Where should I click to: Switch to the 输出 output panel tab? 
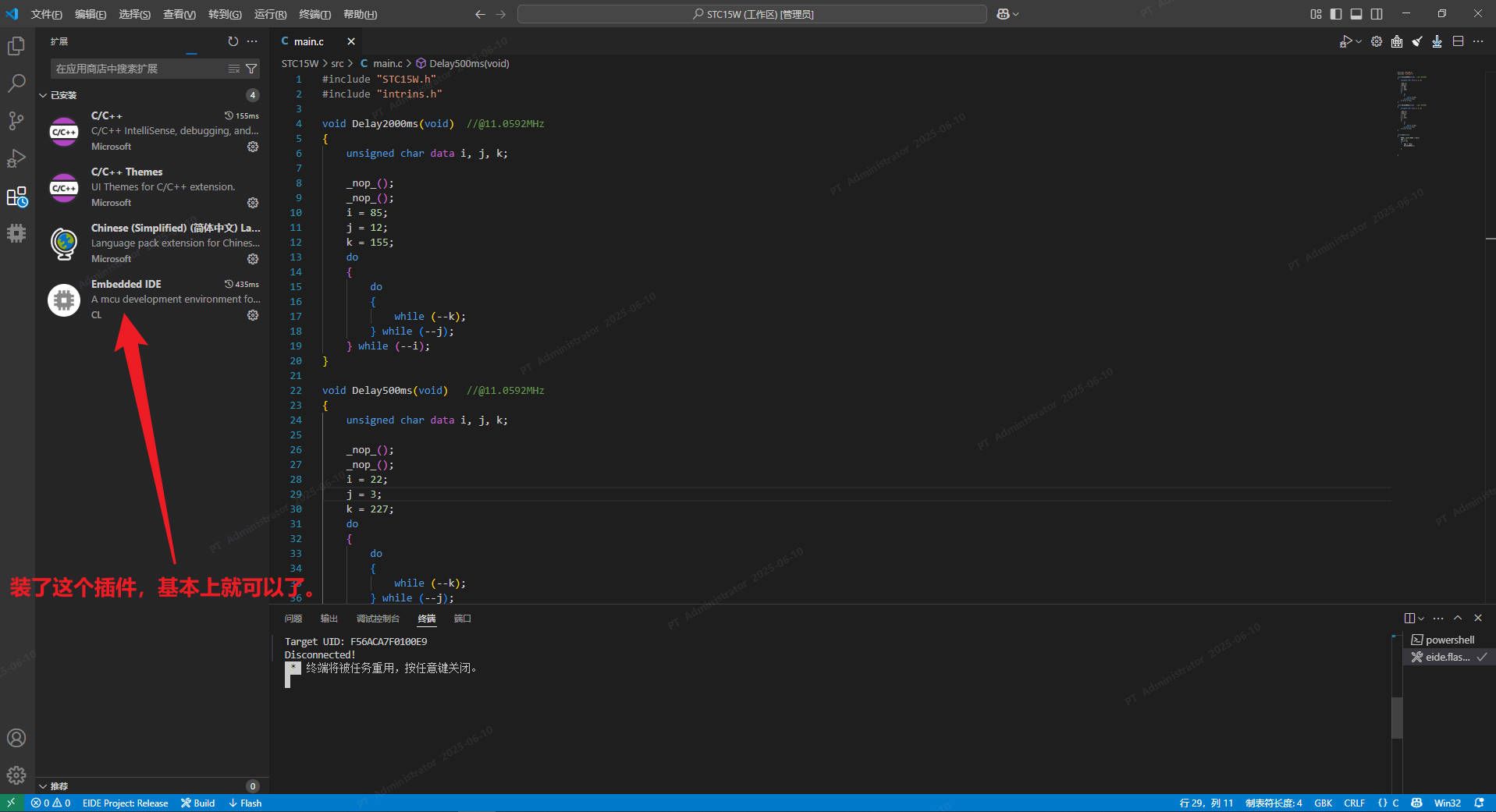coord(329,619)
